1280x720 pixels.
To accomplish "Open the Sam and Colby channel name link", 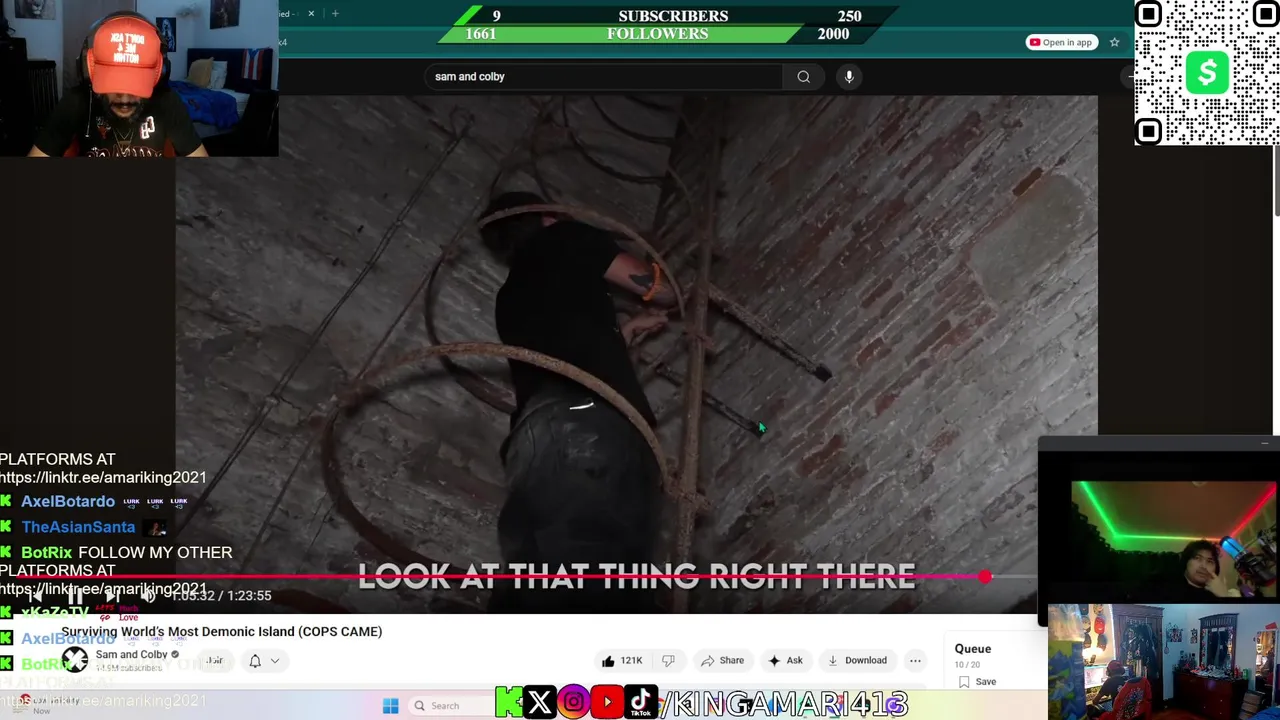I will 131,654.
